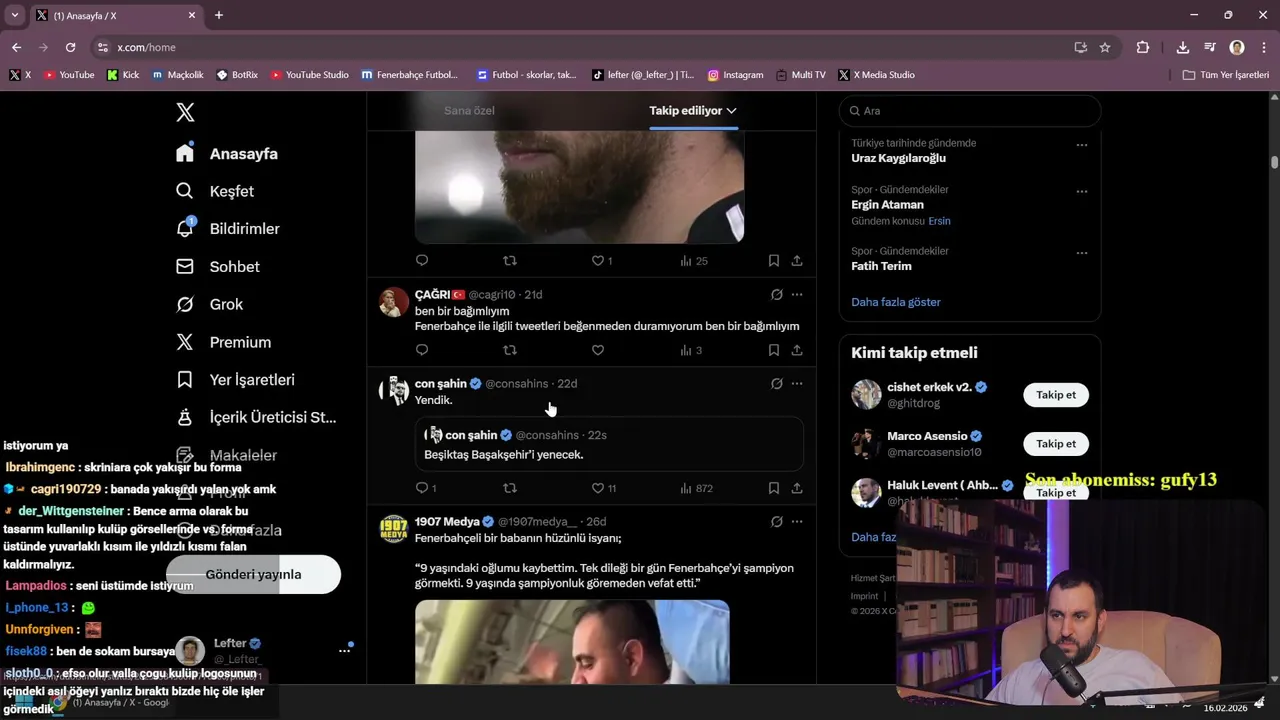Open the X Media Studio bookmark
Screen dimensions: 1280x720
877,75
